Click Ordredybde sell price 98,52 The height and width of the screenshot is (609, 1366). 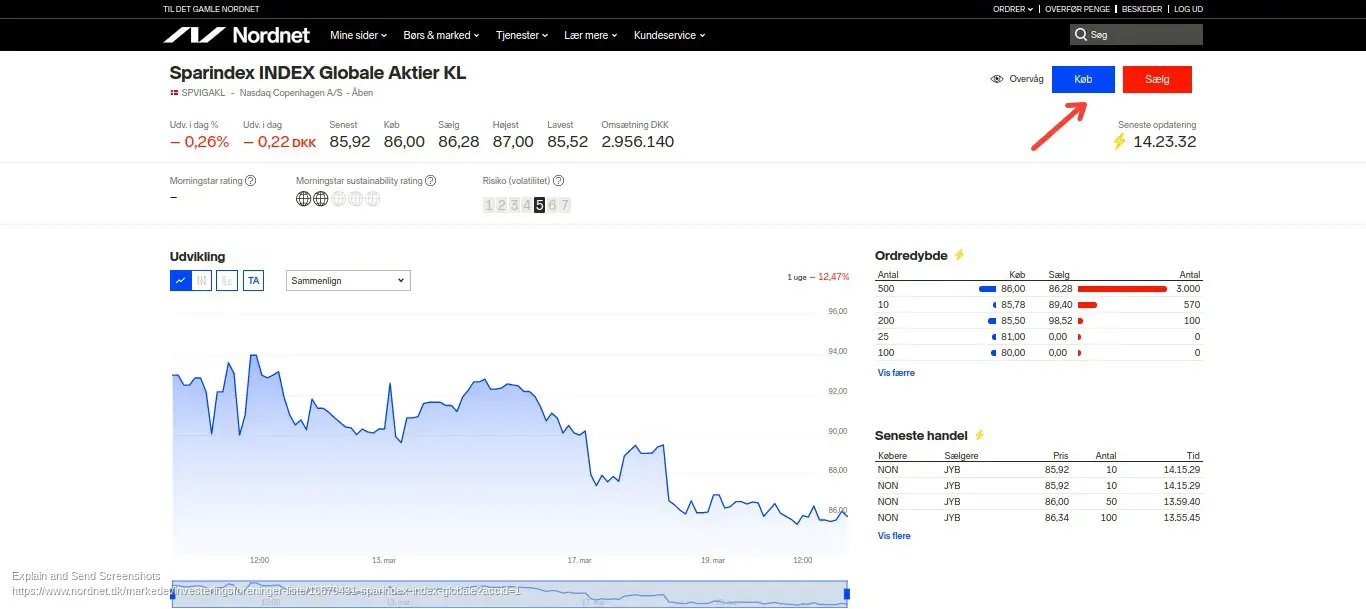(1060, 321)
